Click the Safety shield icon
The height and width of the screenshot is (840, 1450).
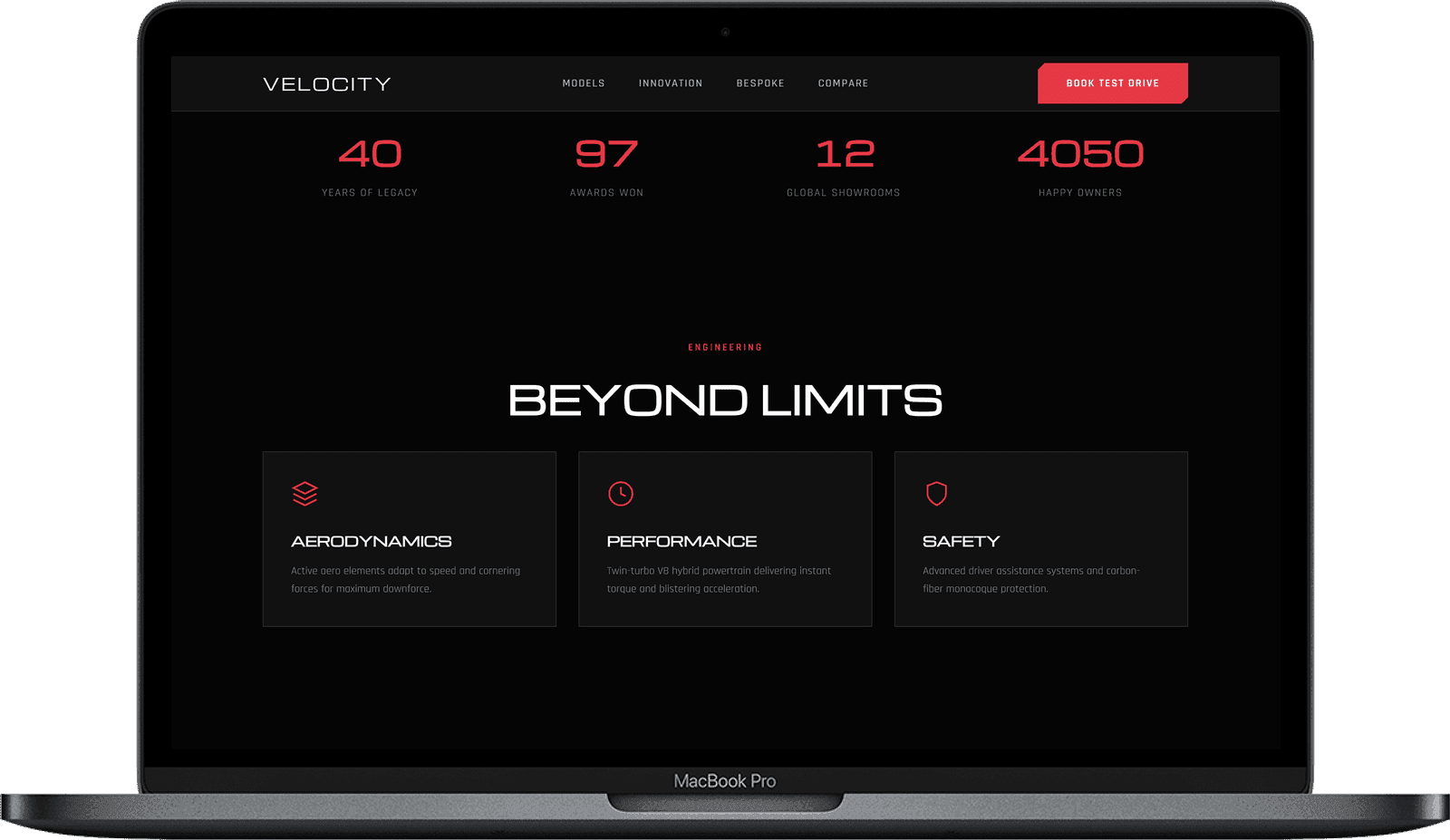click(936, 494)
